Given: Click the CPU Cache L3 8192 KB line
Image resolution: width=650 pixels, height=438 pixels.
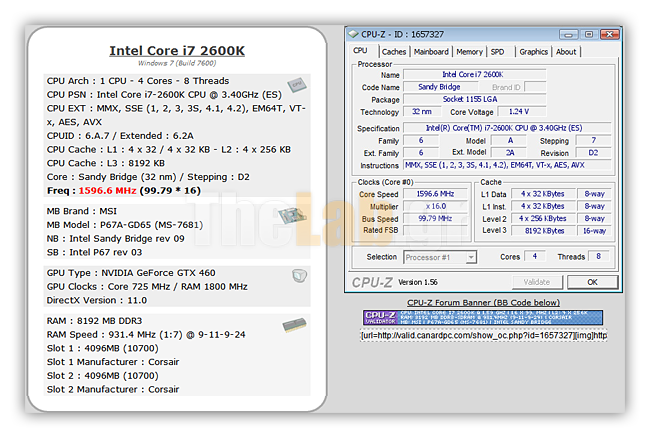Looking at the screenshot, I should 106,163.
